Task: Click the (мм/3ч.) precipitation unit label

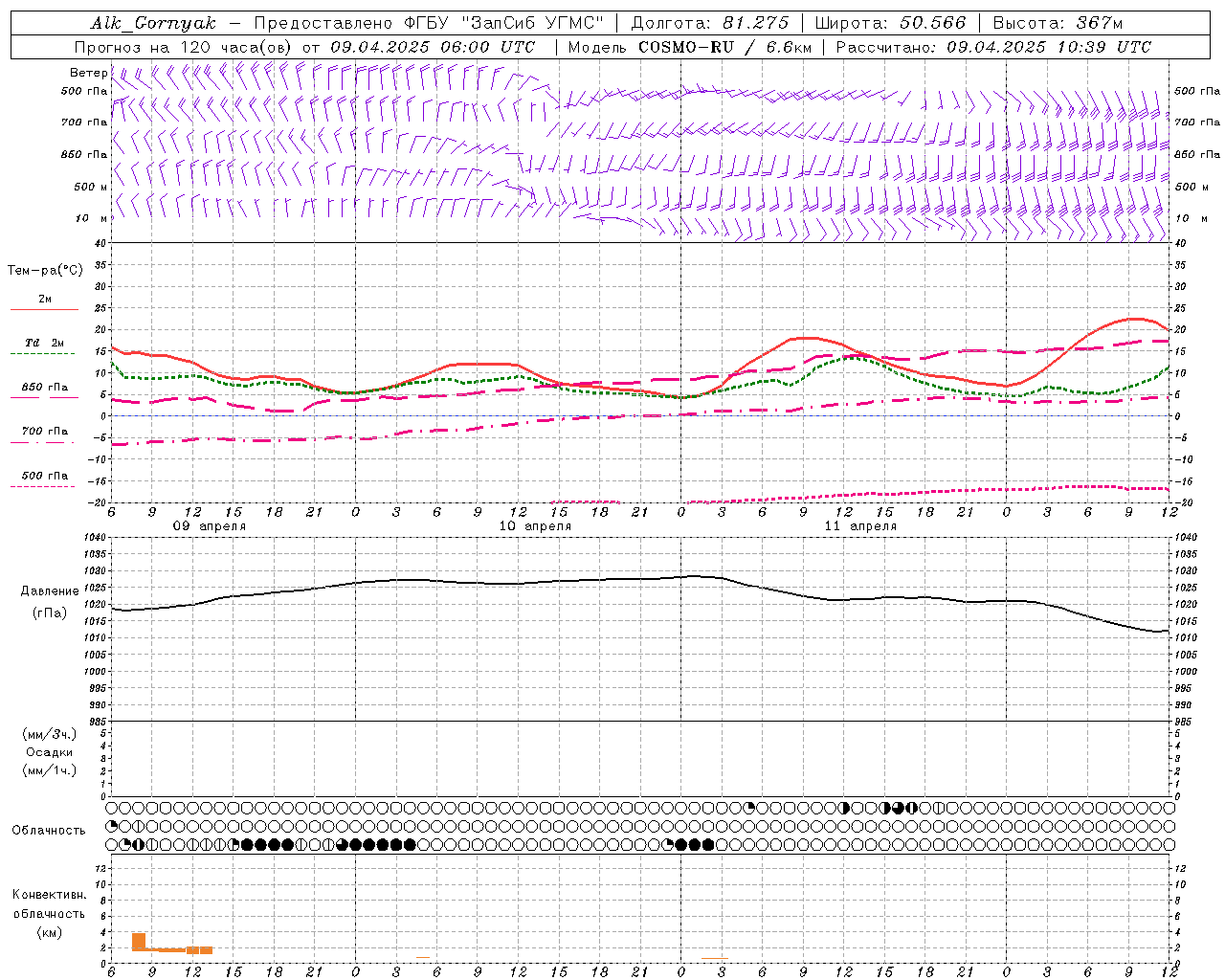Action: 50,734
